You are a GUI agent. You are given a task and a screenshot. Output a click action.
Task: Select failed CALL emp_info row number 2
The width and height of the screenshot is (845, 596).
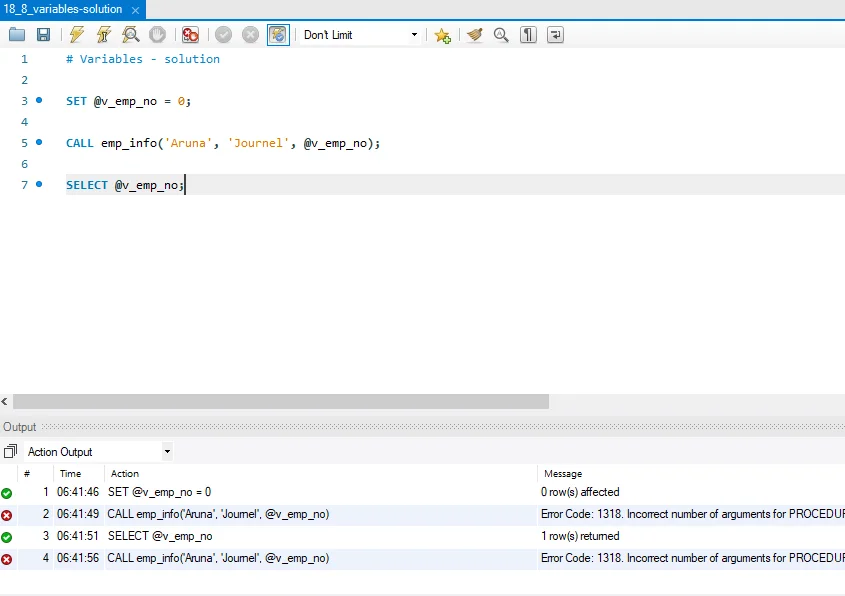coord(218,514)
